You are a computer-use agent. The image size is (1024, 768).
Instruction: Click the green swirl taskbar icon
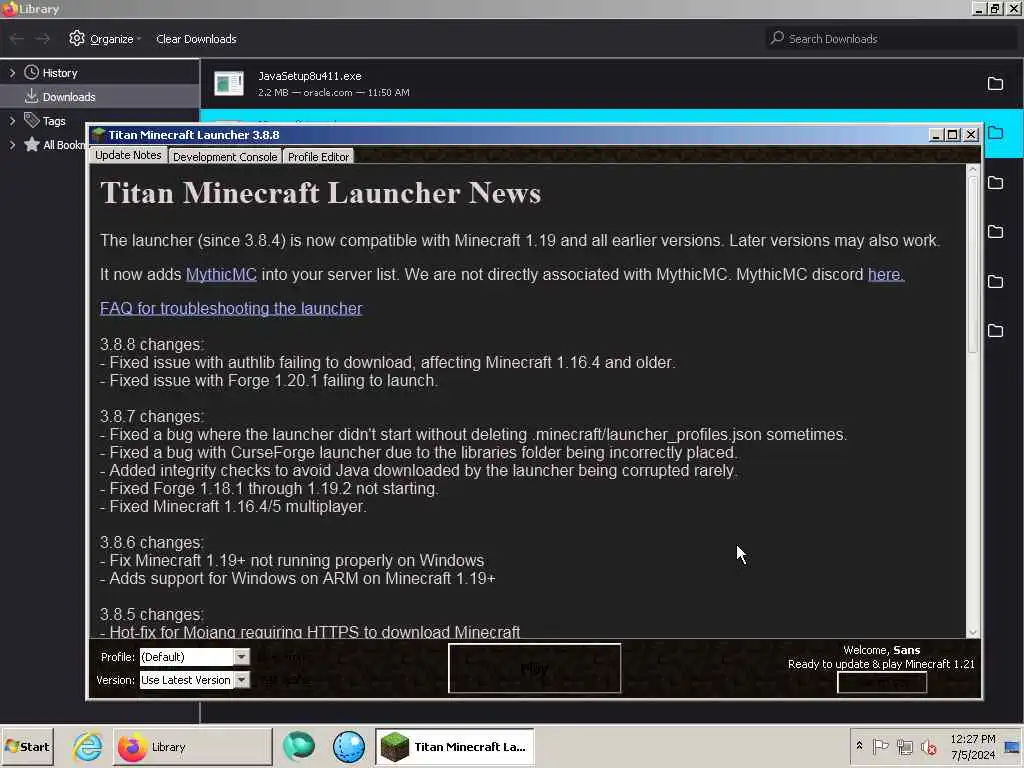[x=298, y=746]
